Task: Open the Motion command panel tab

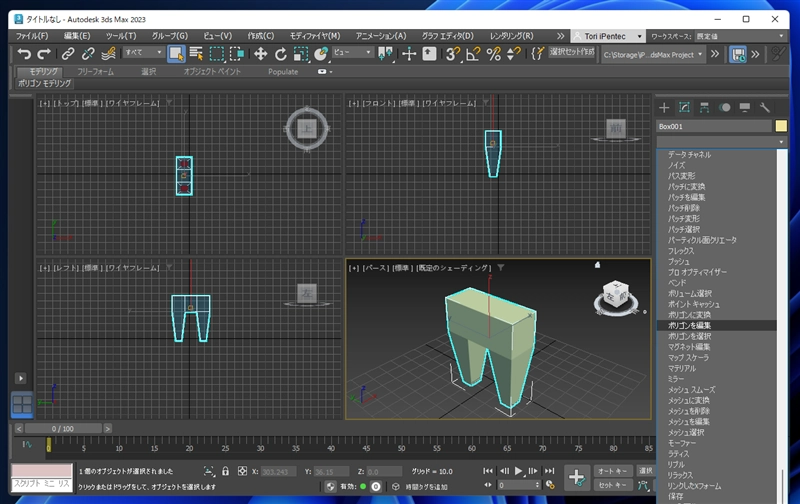Action: (x=724, y=108)
